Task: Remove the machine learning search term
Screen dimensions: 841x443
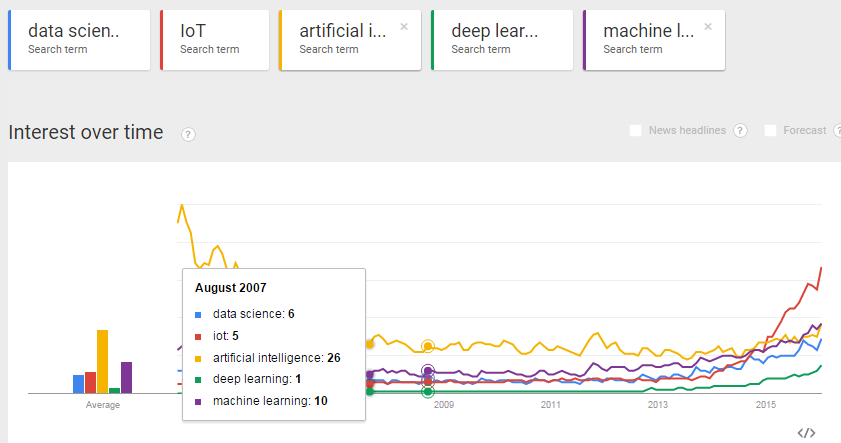Action: click(x=708, y=26)
